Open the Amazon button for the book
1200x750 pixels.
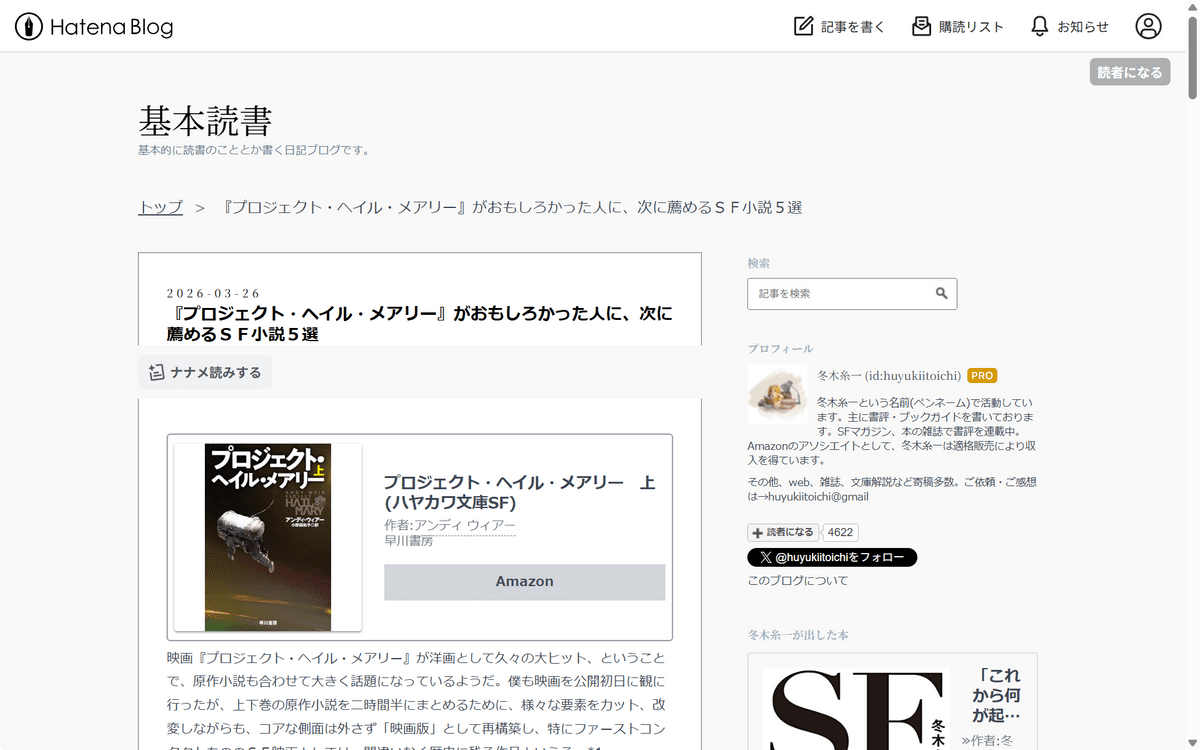point(524,582)
